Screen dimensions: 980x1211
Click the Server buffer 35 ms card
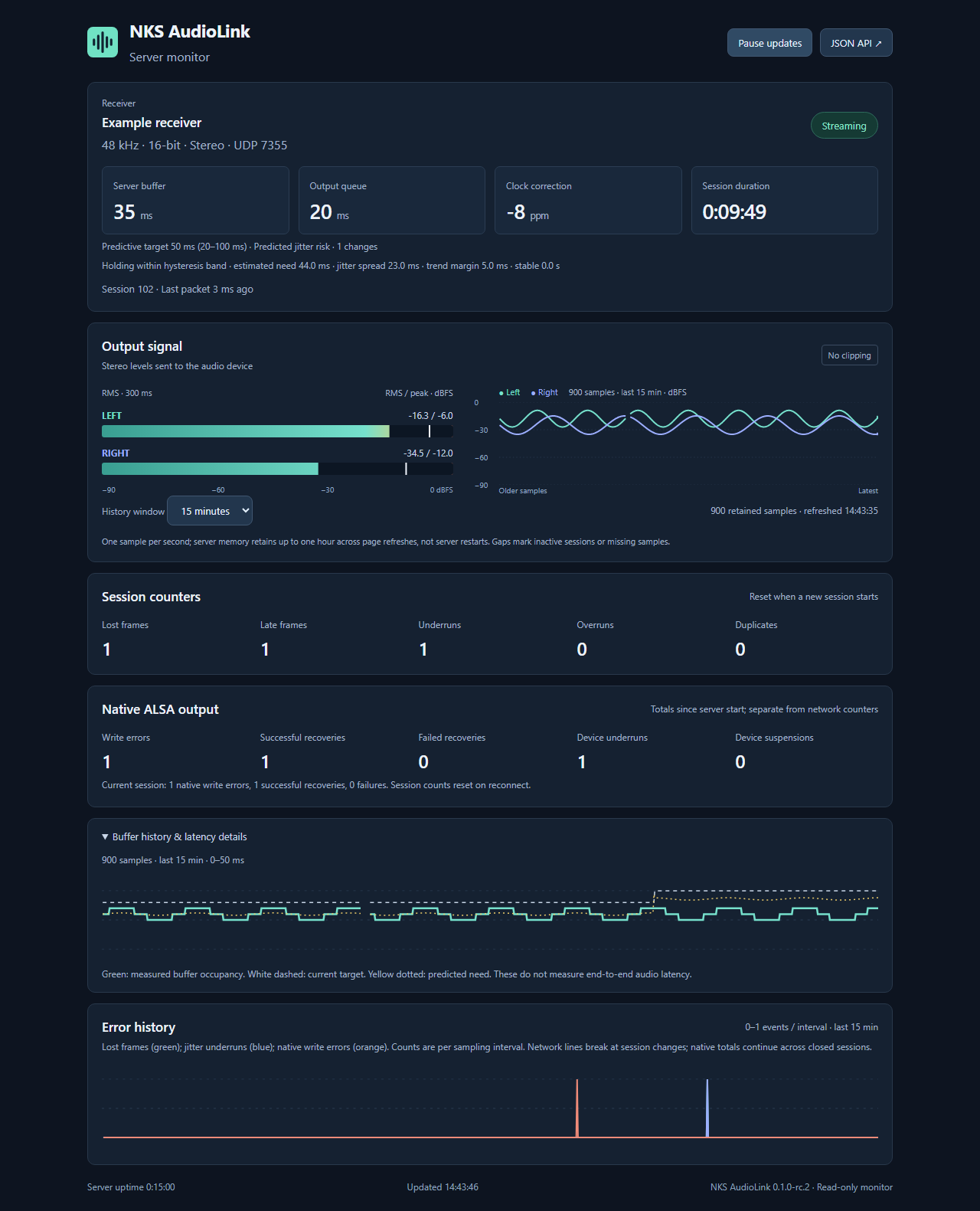(x=195, y=200)
